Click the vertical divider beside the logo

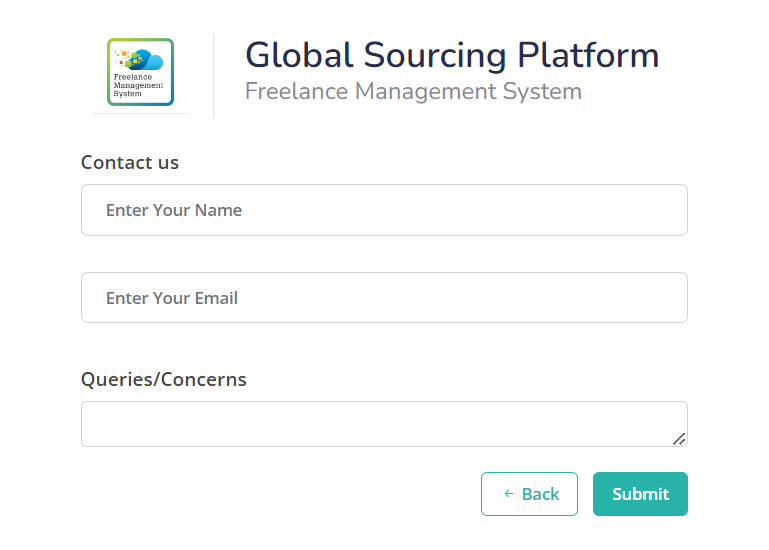pos(214,75)
